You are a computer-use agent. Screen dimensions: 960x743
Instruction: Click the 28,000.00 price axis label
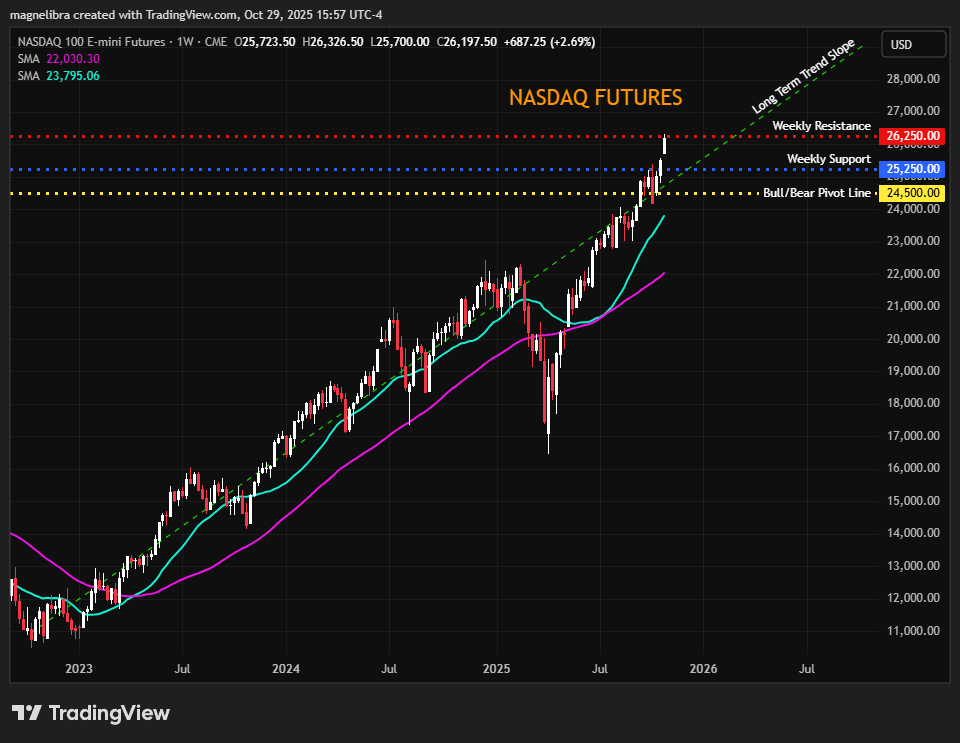pos(913,78)
